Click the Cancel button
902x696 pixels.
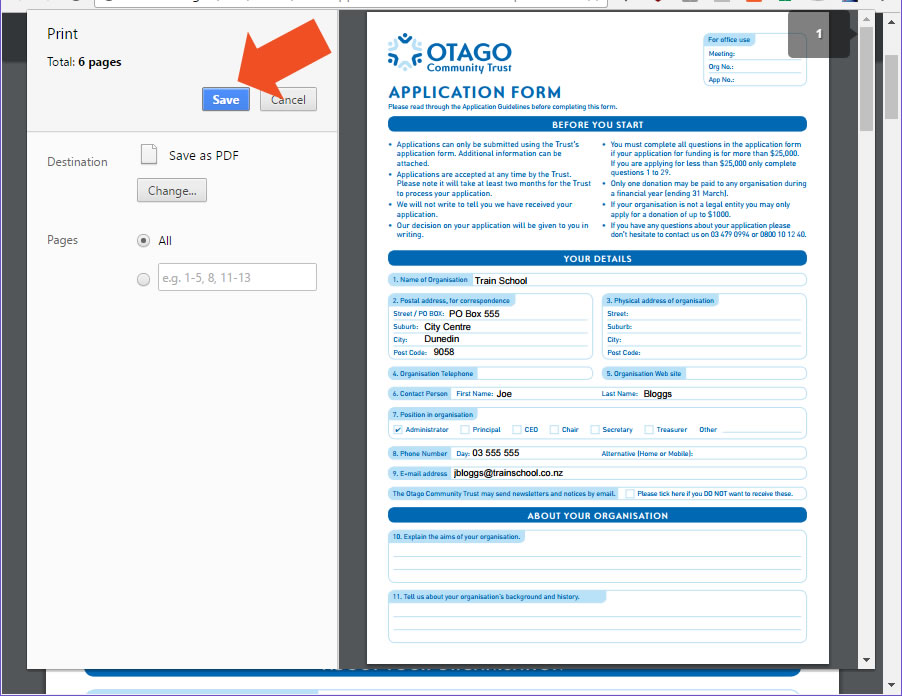pos(288,99)
